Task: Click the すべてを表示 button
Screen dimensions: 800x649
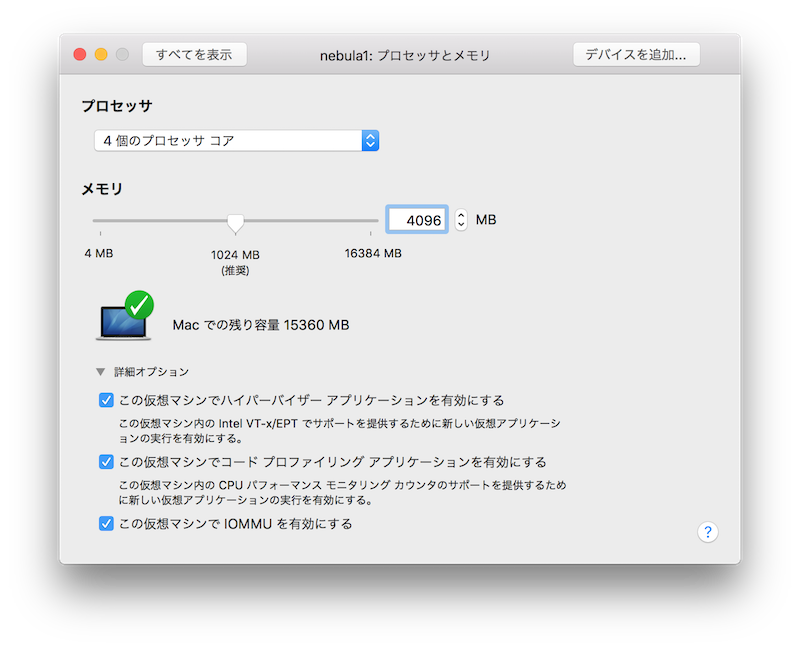Action: (194, 55)
